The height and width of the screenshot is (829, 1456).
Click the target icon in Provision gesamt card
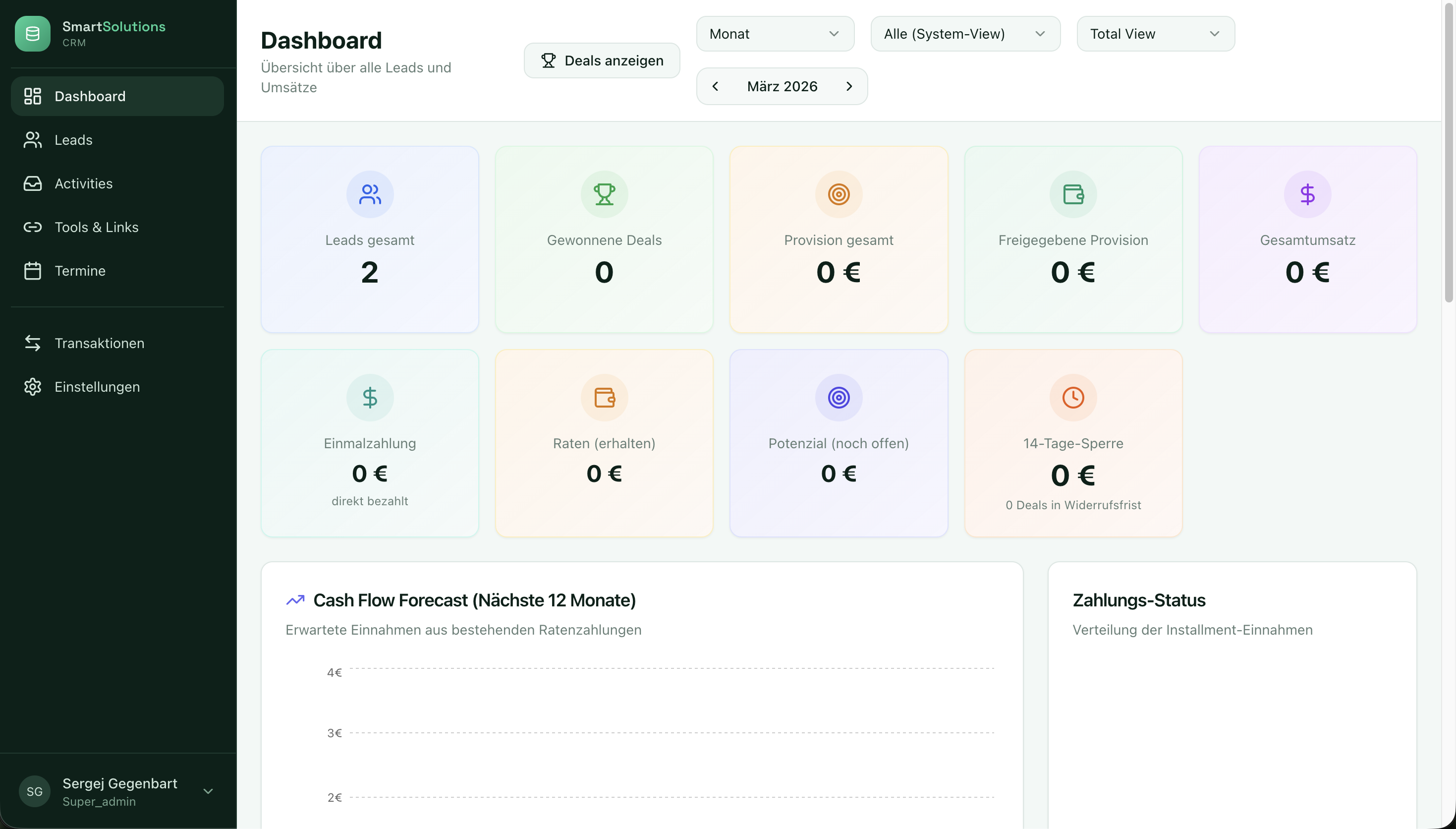point(839,194)
